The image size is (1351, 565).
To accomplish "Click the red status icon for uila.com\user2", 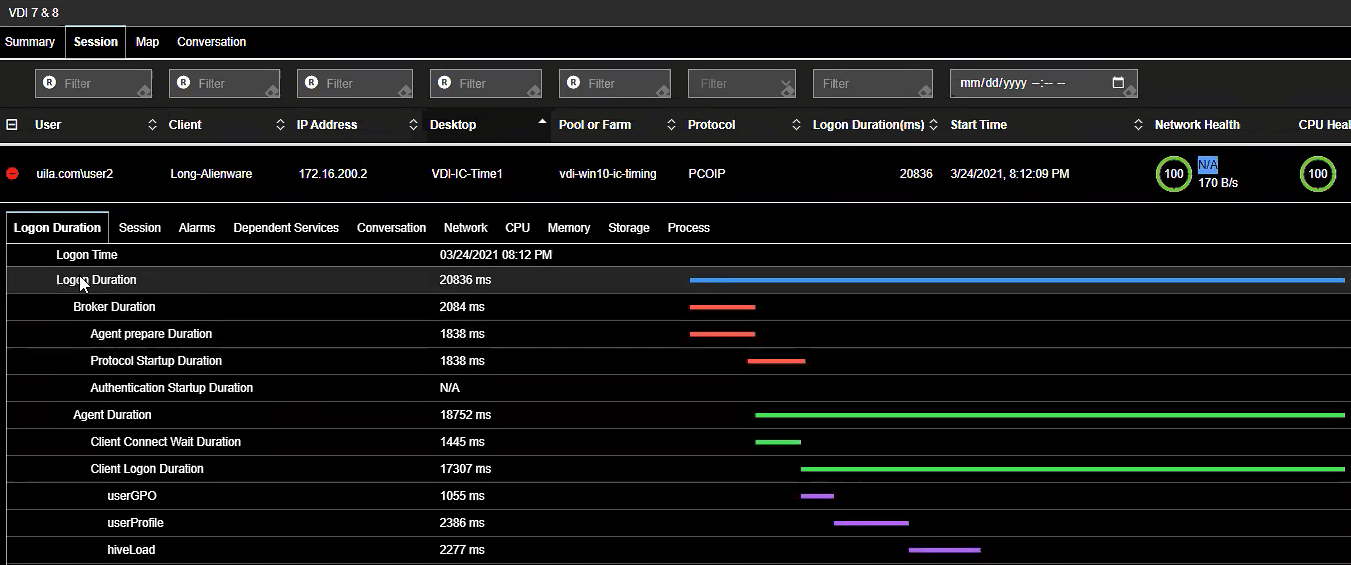I will (13, 174).
